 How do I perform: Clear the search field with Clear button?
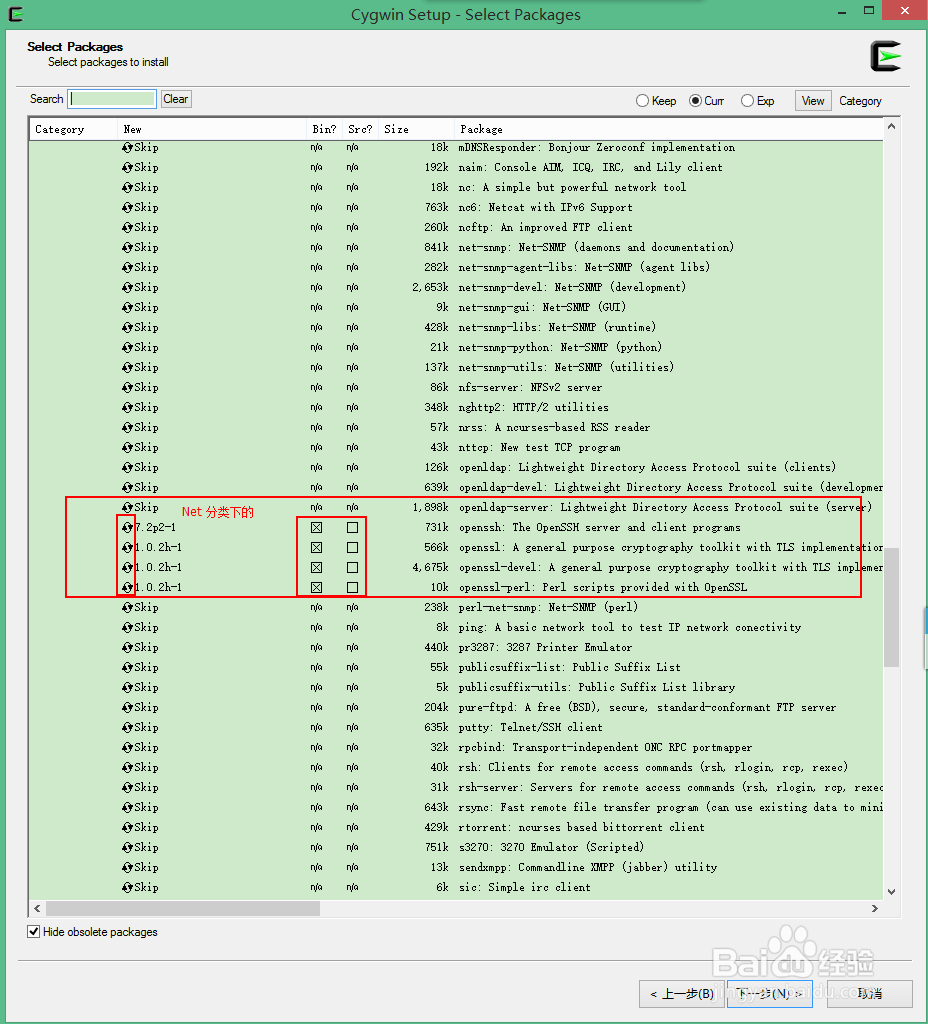176,99
